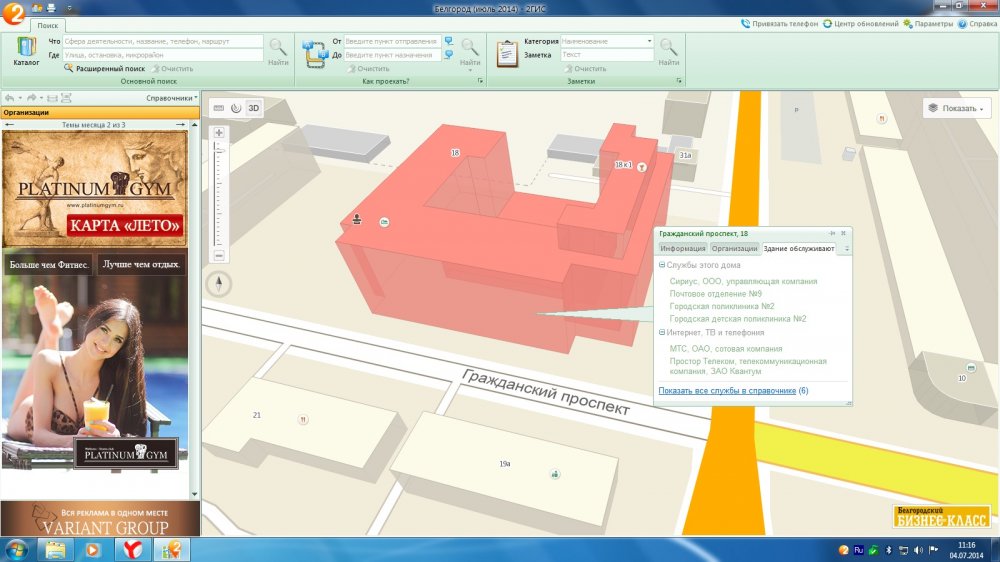
Task: Switch to the Информация tab in card
Action: [683, 248]
